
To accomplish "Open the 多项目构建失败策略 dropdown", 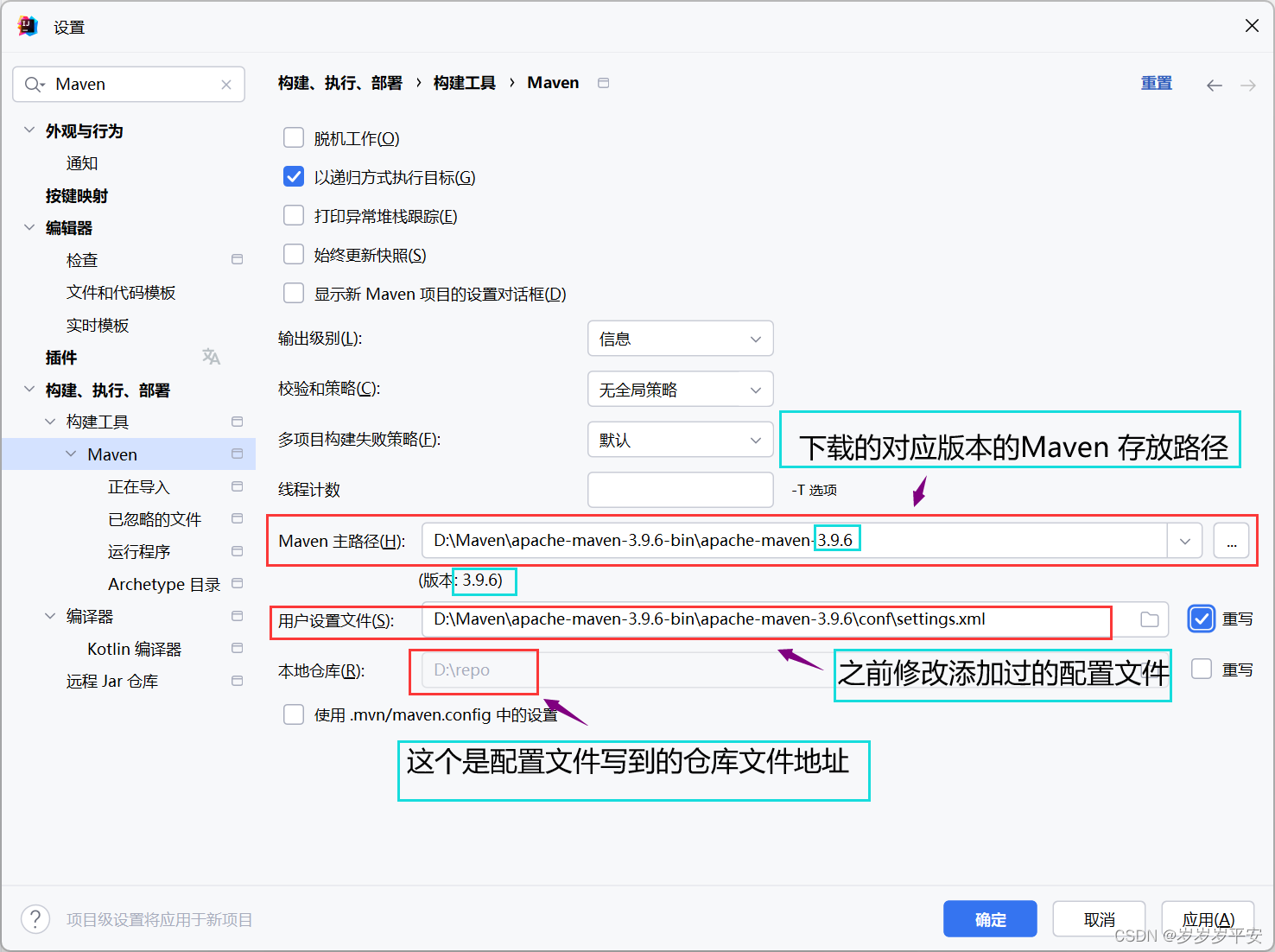I will tap(681, 440).
